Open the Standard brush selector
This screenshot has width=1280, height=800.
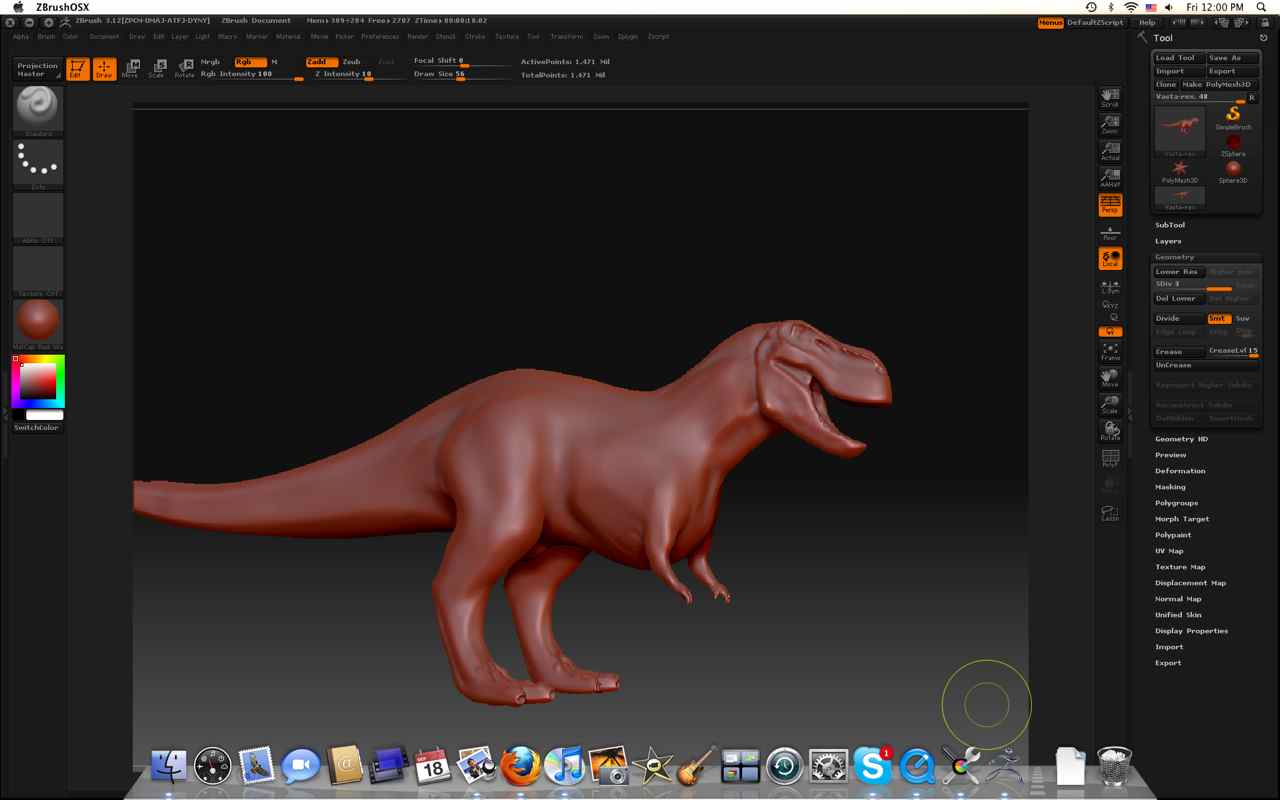coord(38,111)
